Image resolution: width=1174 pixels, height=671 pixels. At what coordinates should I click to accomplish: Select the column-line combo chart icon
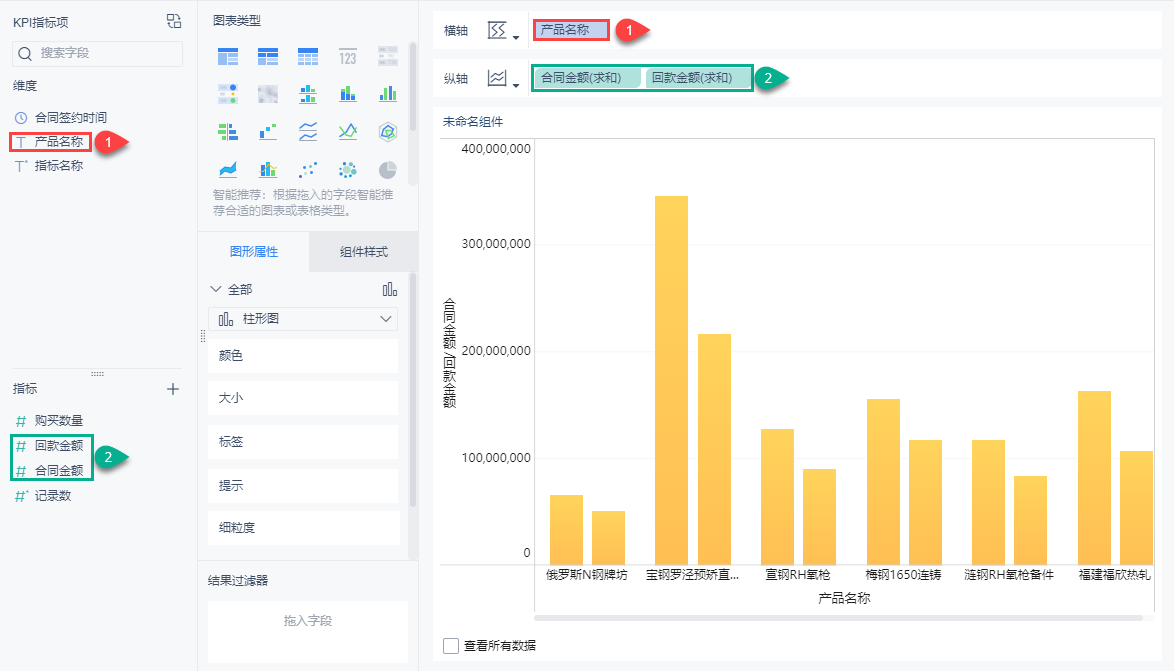click(268, 170)
